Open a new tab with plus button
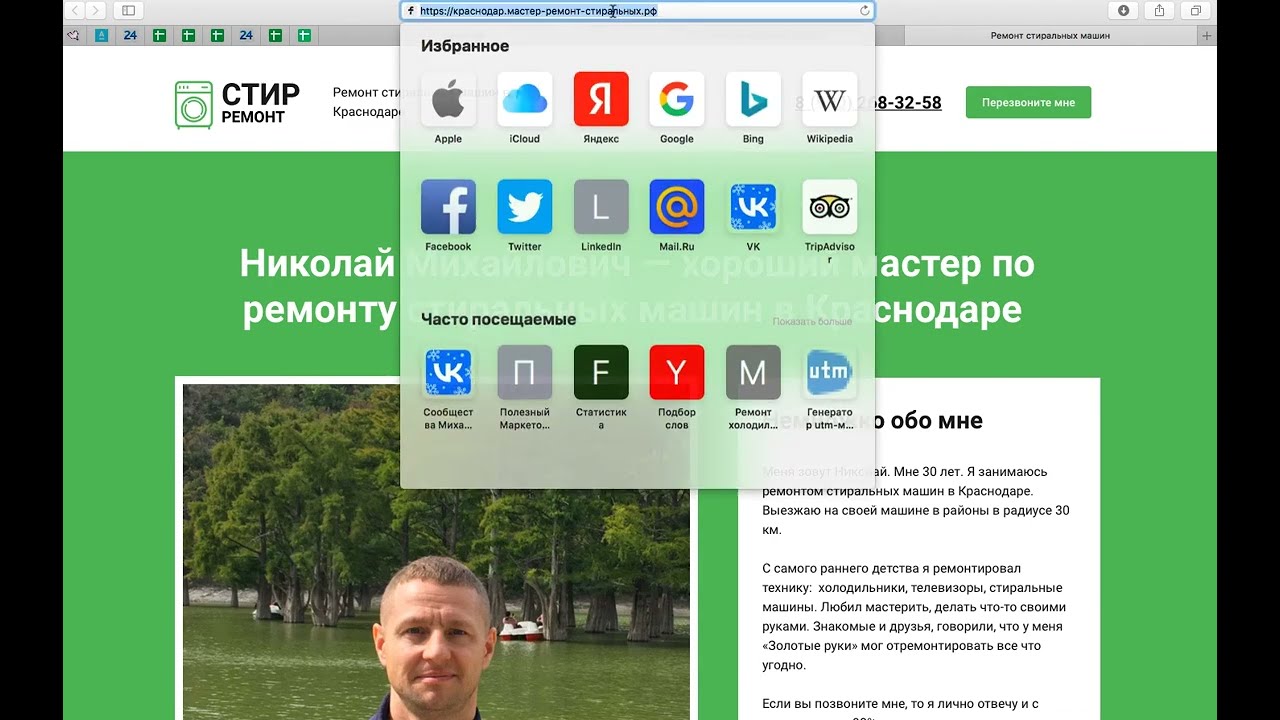The width and height of the screenshot is (1280, 720). pyautogui.click(x=1207, y=36)
